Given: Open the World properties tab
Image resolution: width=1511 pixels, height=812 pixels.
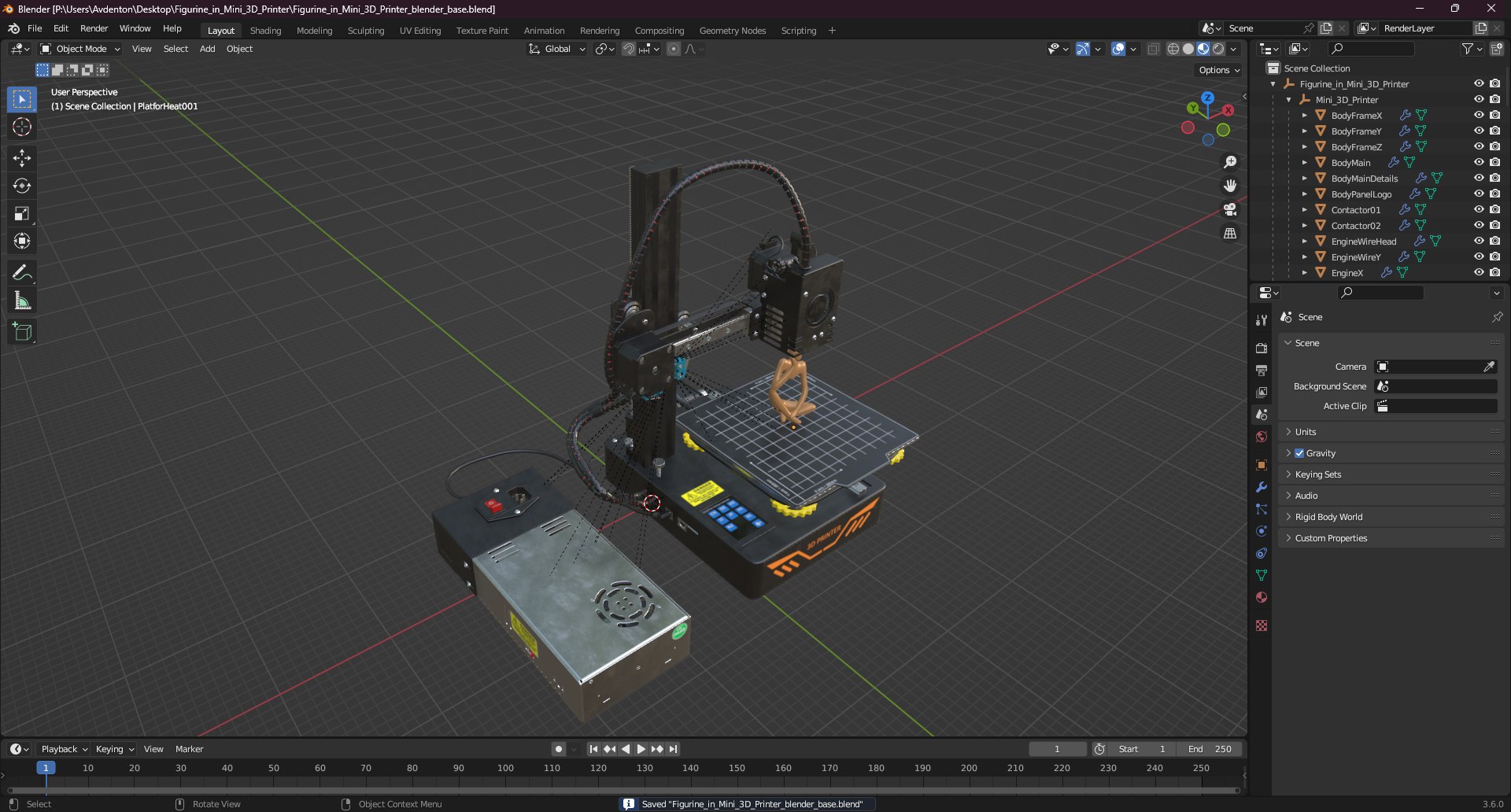Looking at the screenshot, I should (1262, 437).
